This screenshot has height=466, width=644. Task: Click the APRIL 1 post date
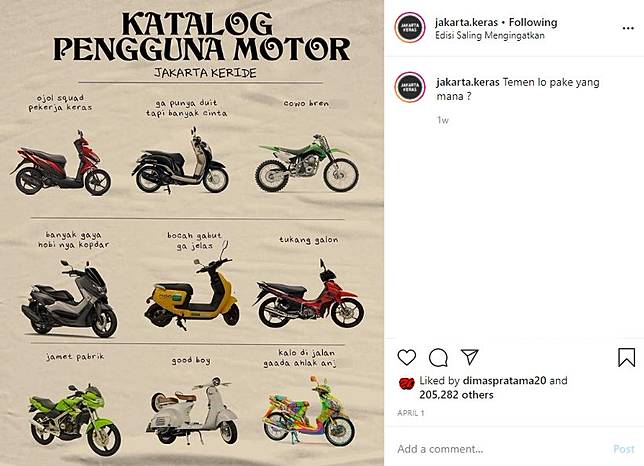[x=411, y=413]
